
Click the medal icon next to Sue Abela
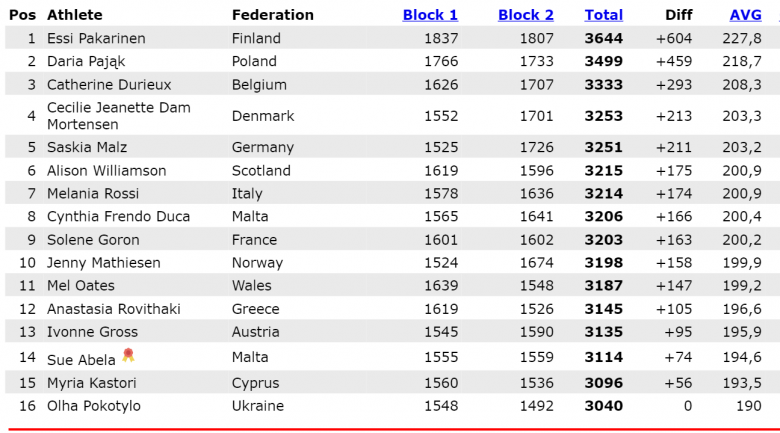pos(128,355)
